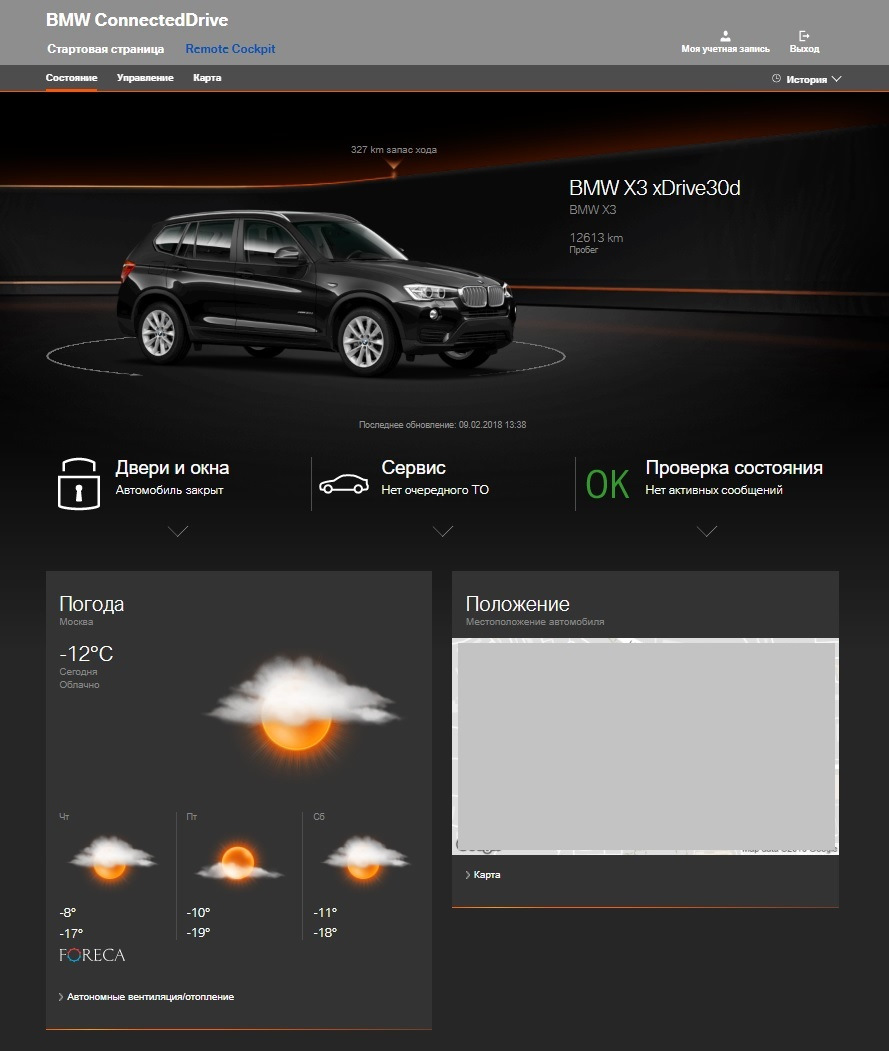This screenshot has height=1051, width=889.
Task: Click the green OK status icon
Action: point(607,484)
